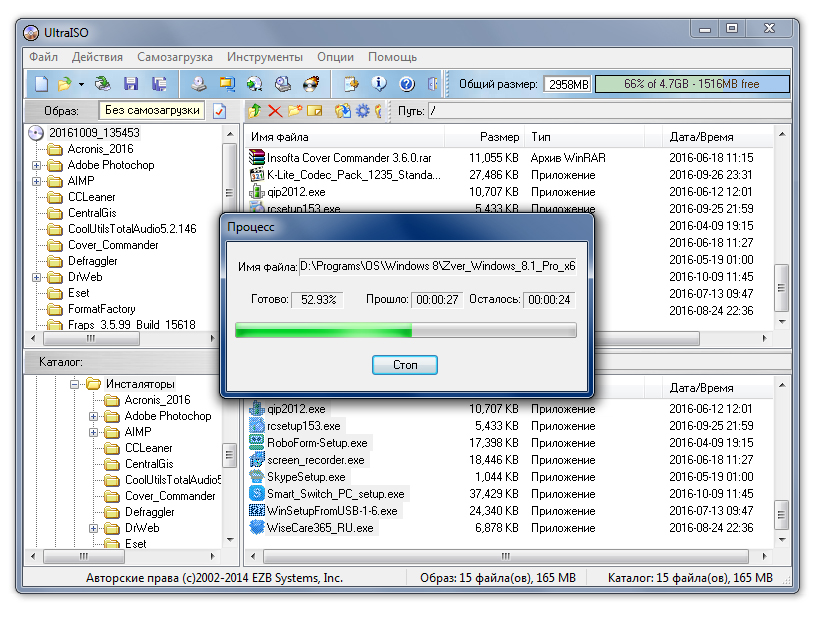Screen dimensions: 815x617
Task: Open the Инструменты menu
Action: click(x=265, y=57)
